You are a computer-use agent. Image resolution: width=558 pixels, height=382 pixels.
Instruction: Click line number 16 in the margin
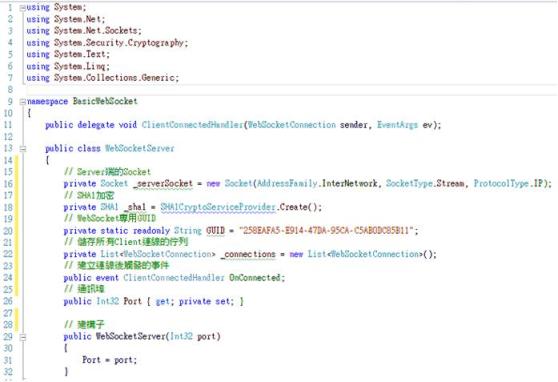8,184
